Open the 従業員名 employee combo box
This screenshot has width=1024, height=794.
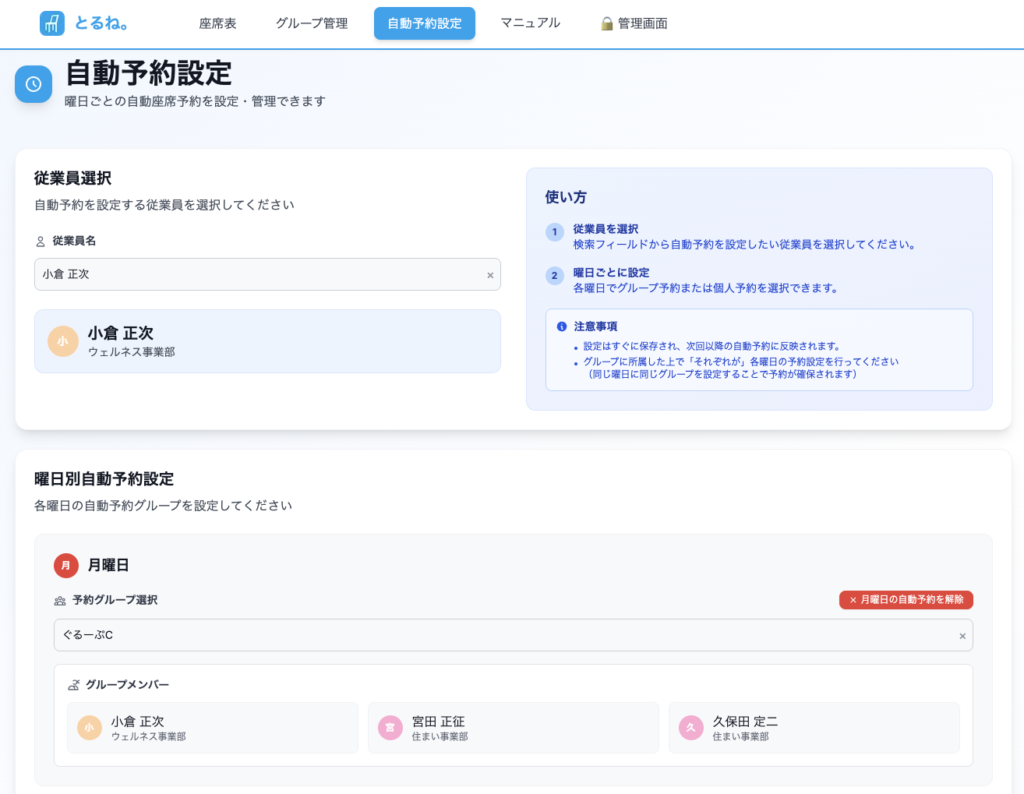260,275
